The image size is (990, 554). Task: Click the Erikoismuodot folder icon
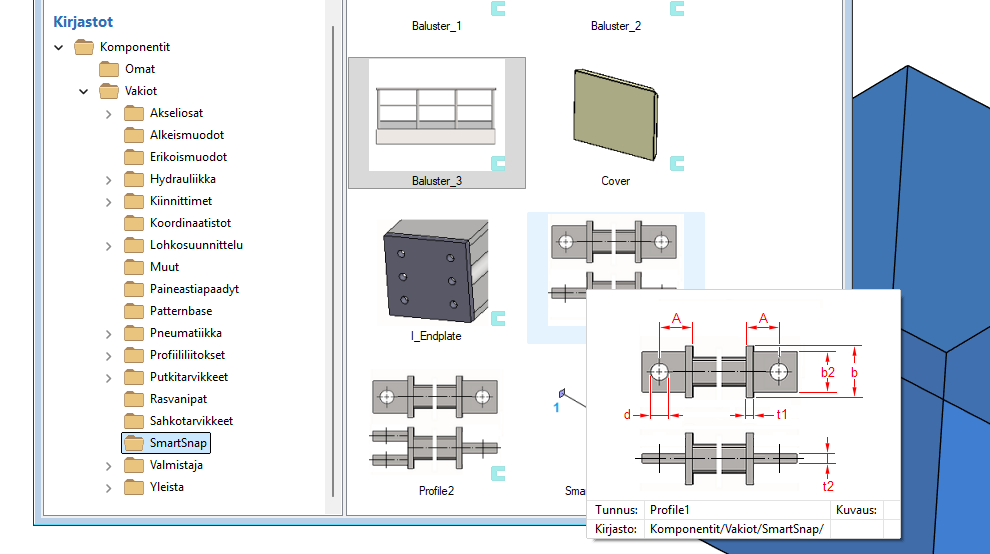click(x=134, y=157)
